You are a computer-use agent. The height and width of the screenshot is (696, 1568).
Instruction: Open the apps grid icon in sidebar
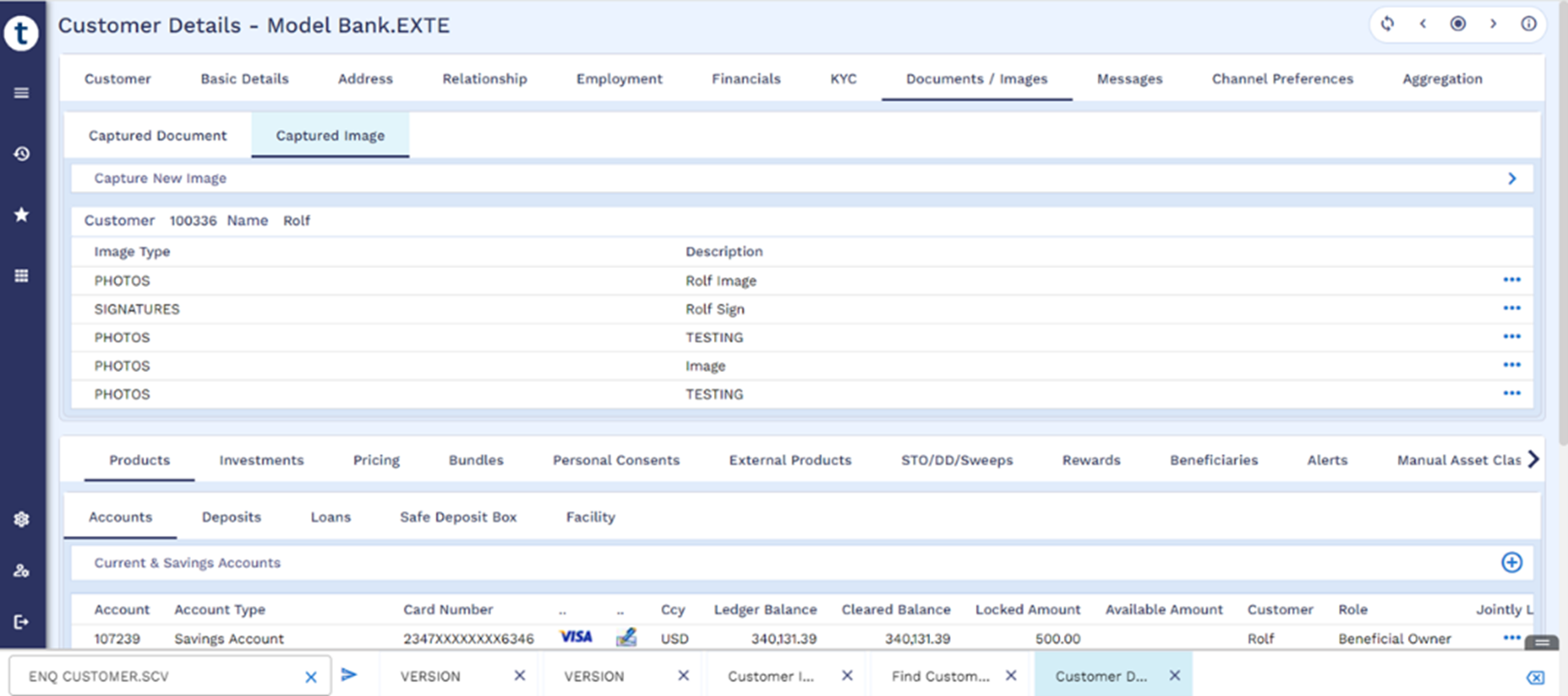[x=22, y=276]
